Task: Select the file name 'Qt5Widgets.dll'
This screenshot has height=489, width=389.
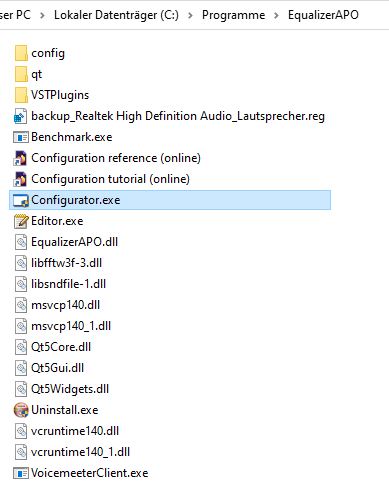Action: (70, 389)
